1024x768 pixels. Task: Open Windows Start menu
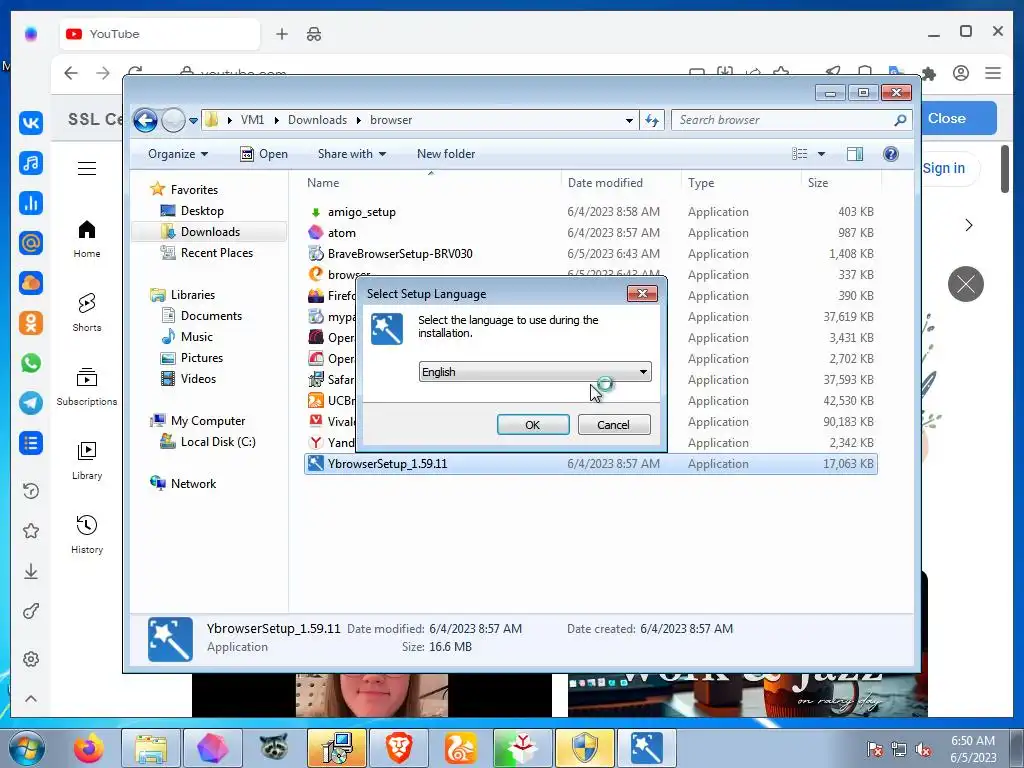[x=27, y=748]
